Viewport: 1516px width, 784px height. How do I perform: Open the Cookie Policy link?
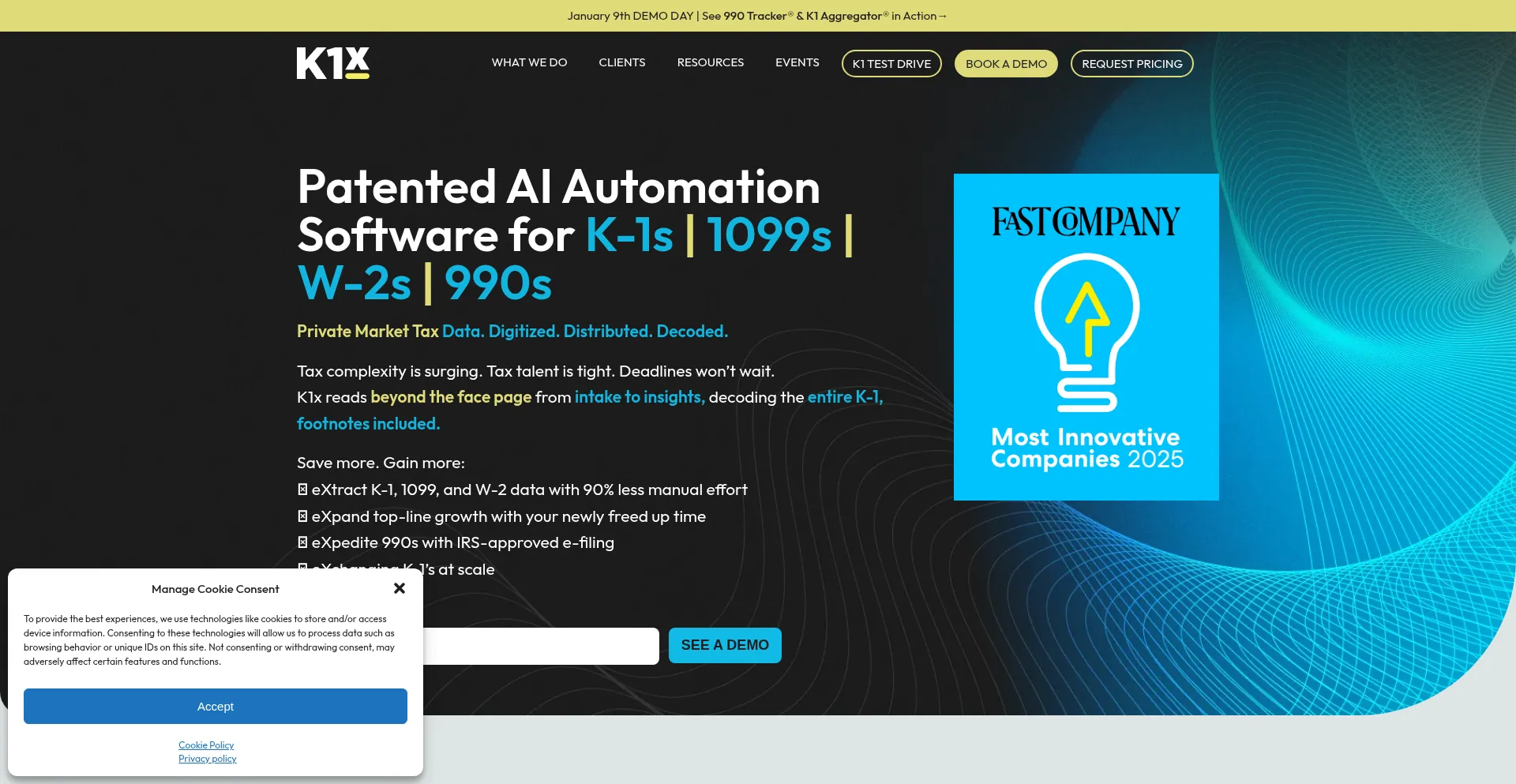click(206, 745)
